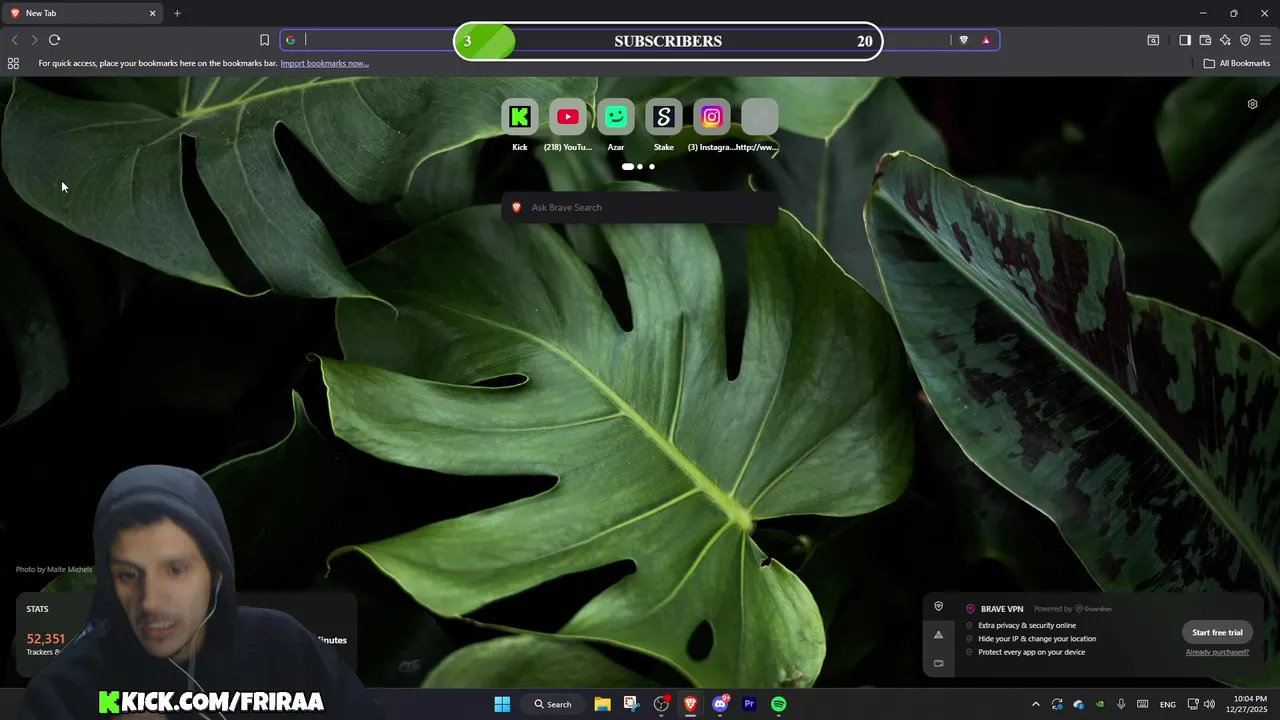Open the Kick shortcut tile
Screen dimensions: 1280x720
pos(520,117)
